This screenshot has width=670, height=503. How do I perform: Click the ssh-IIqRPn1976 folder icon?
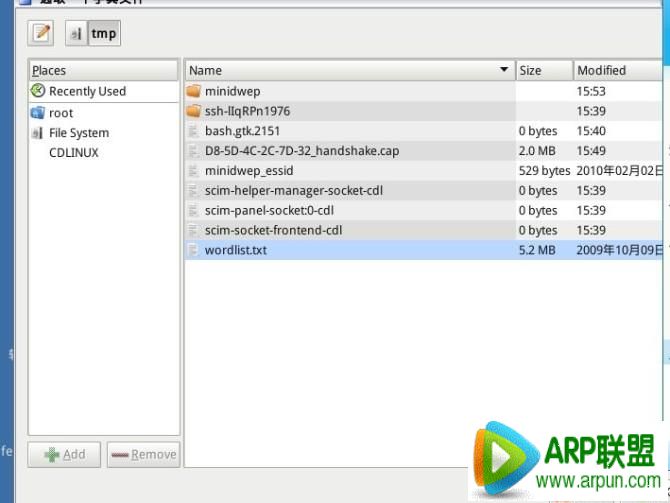(194, 111)
